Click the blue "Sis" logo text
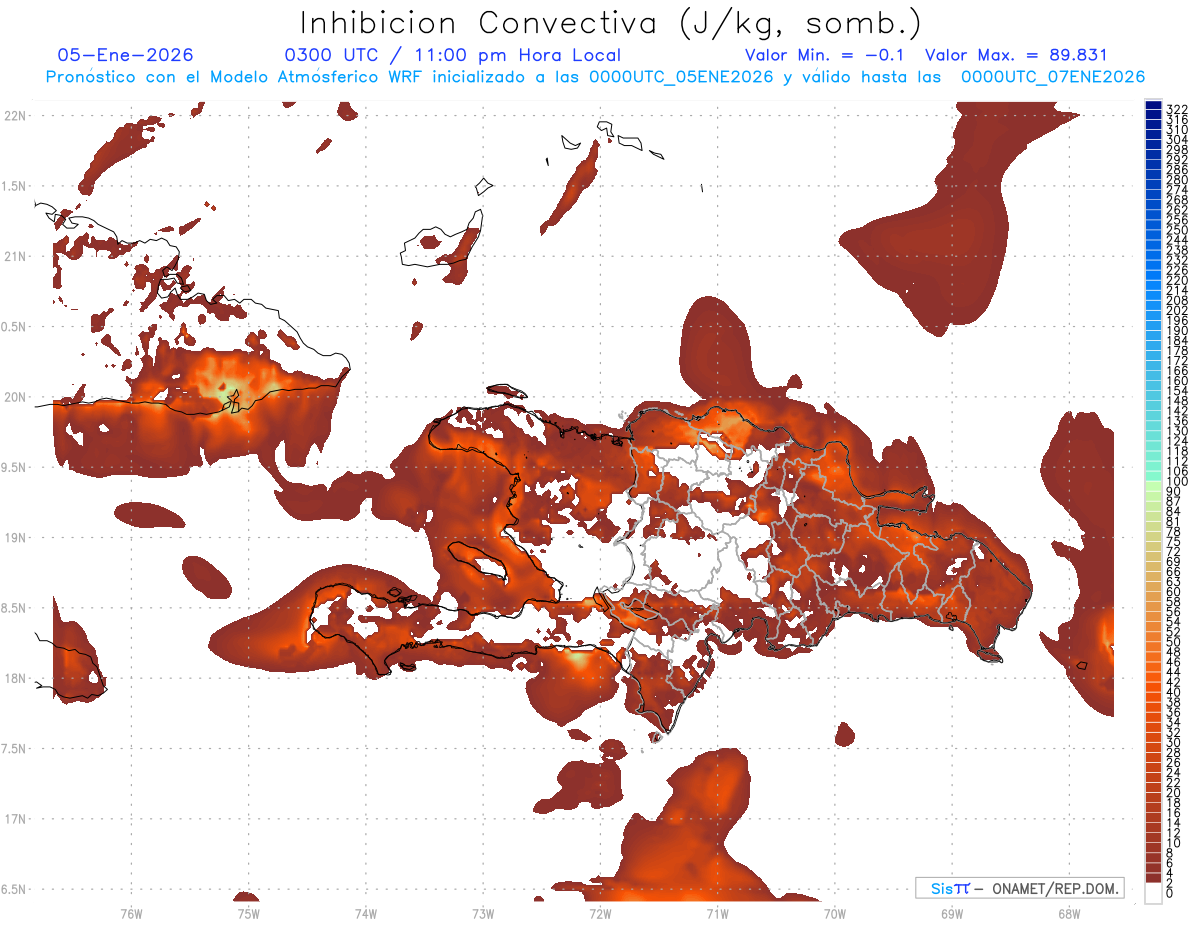The width and height of the screenshot is (1200, 927). [943, 888]
